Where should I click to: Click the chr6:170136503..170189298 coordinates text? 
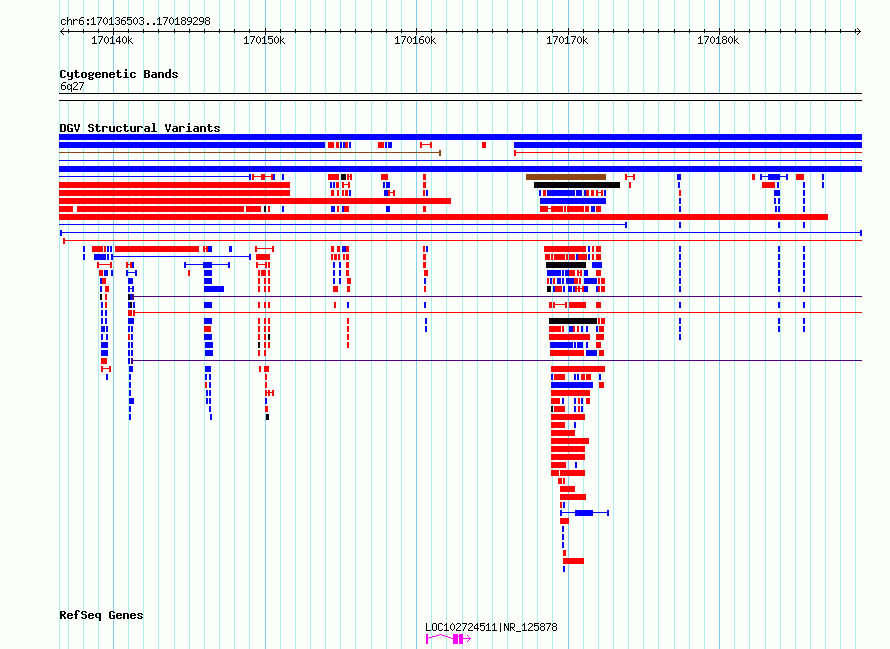(x=135, y=21)
